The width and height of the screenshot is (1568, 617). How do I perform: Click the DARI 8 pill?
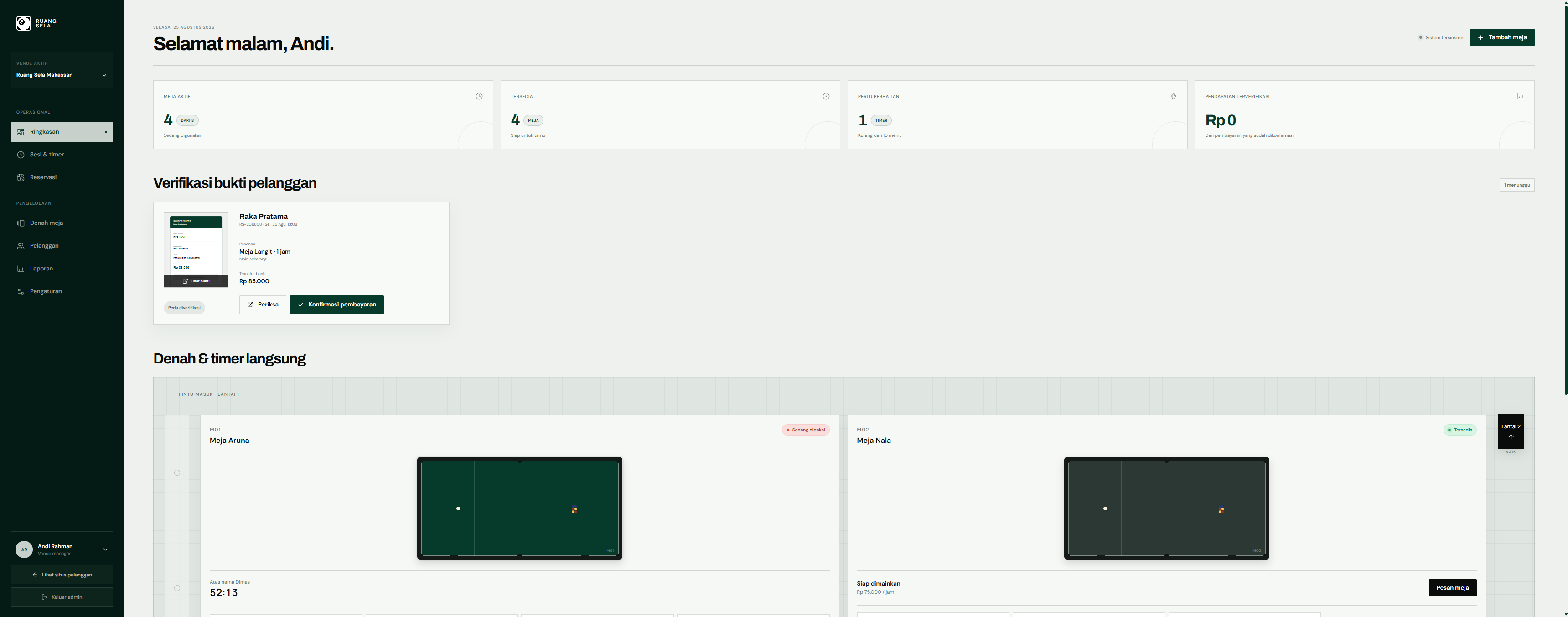click(187, 120)
